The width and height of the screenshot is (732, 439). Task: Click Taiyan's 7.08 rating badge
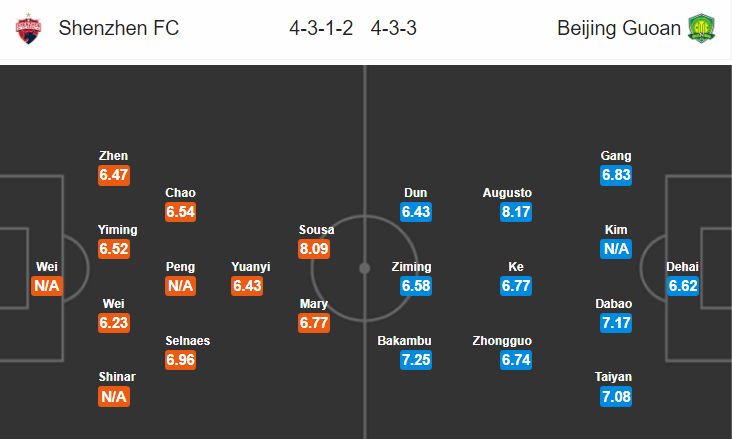(616, 397)
